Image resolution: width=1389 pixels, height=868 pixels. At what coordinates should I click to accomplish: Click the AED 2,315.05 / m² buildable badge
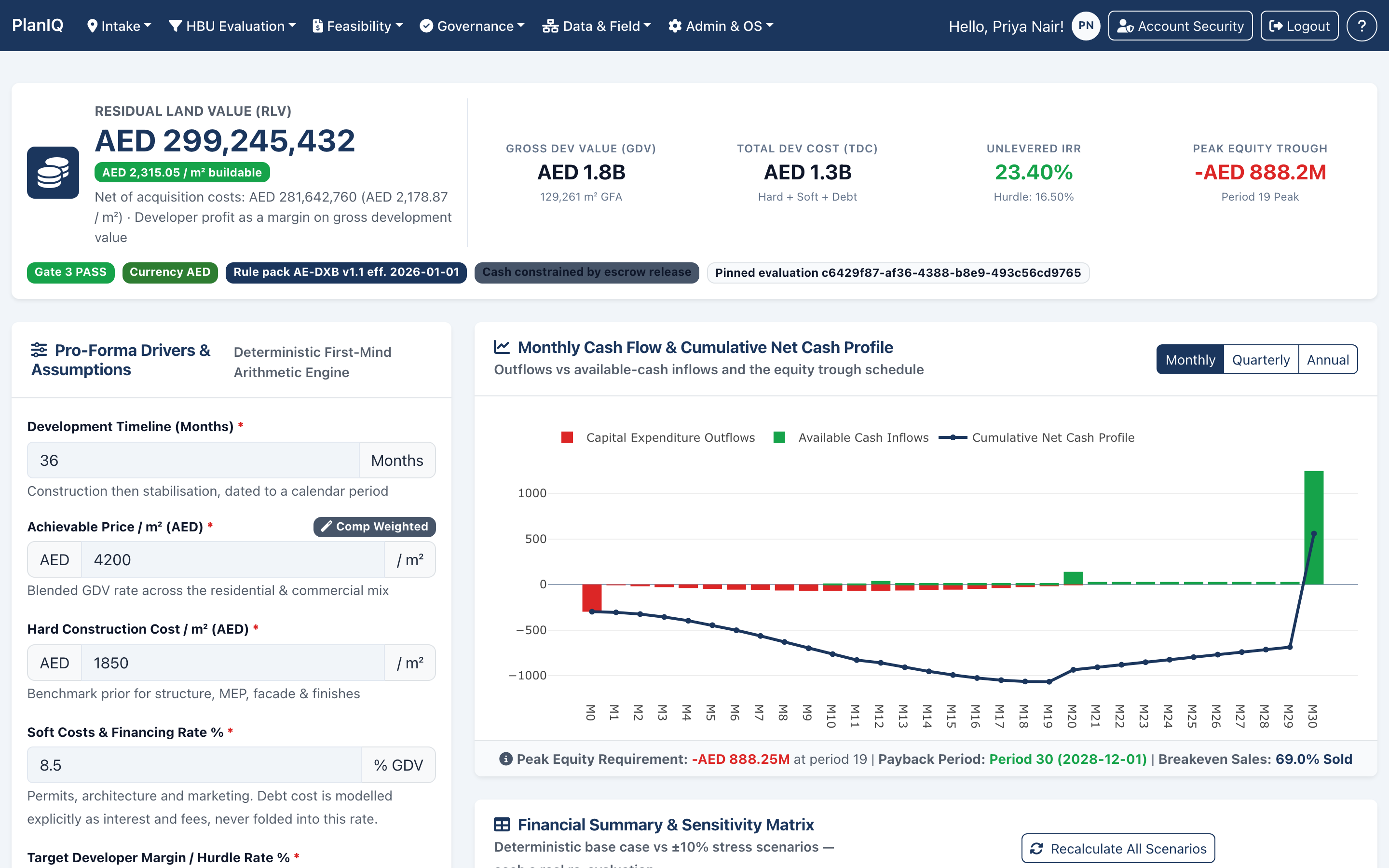pyautogui.click(x=182, y=172)
